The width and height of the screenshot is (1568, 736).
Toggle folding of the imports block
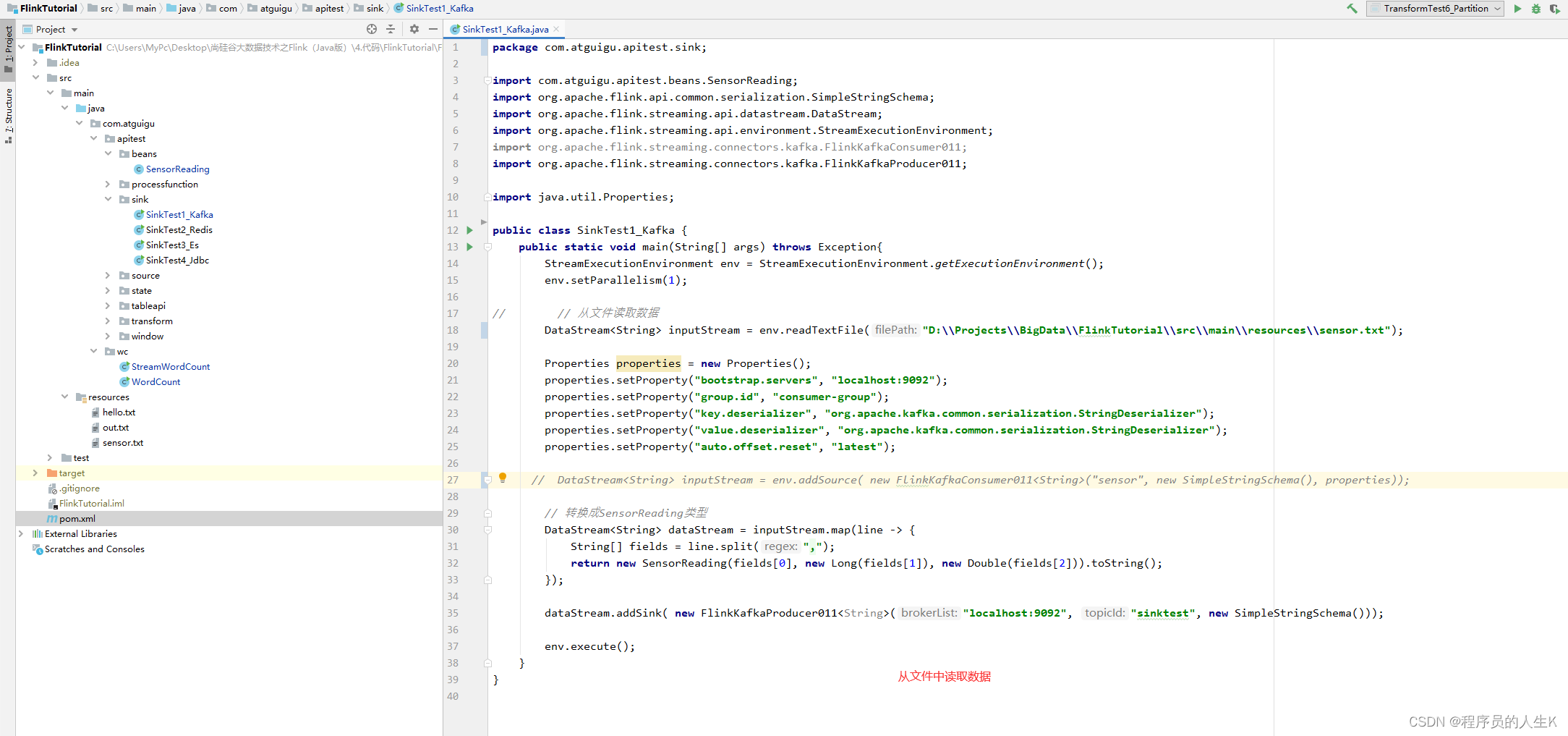click(487, 80)
